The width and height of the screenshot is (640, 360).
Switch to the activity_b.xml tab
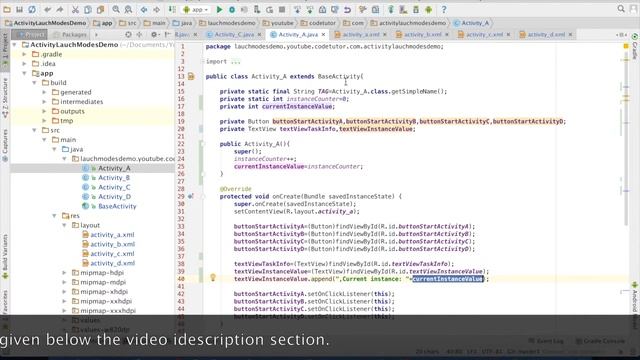click(422, 35)
